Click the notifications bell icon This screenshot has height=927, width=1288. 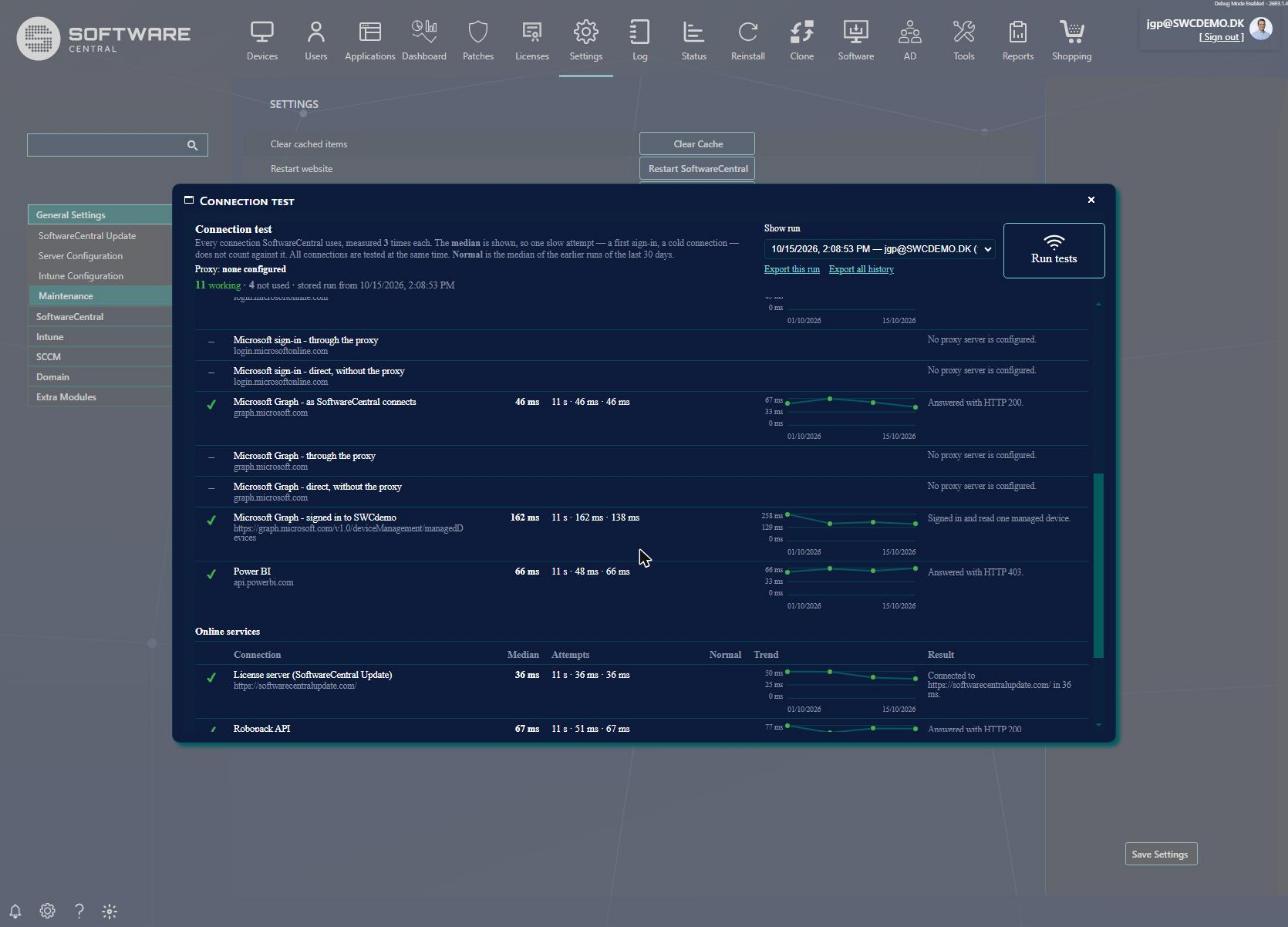[15, 911]
